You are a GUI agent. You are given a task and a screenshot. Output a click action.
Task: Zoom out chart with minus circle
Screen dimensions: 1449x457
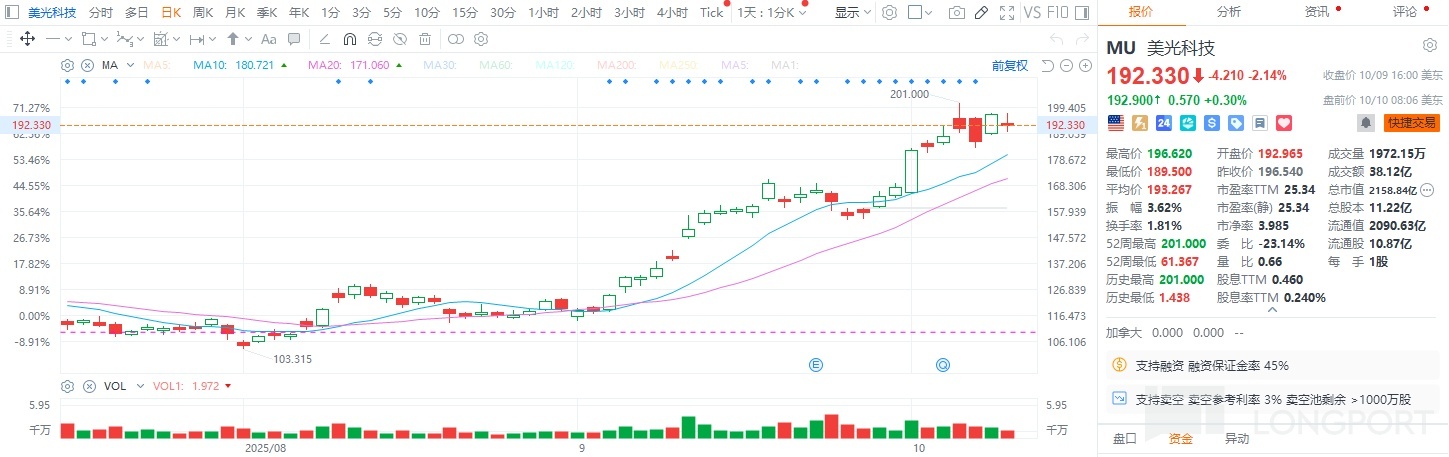[x=1066, y=65]
